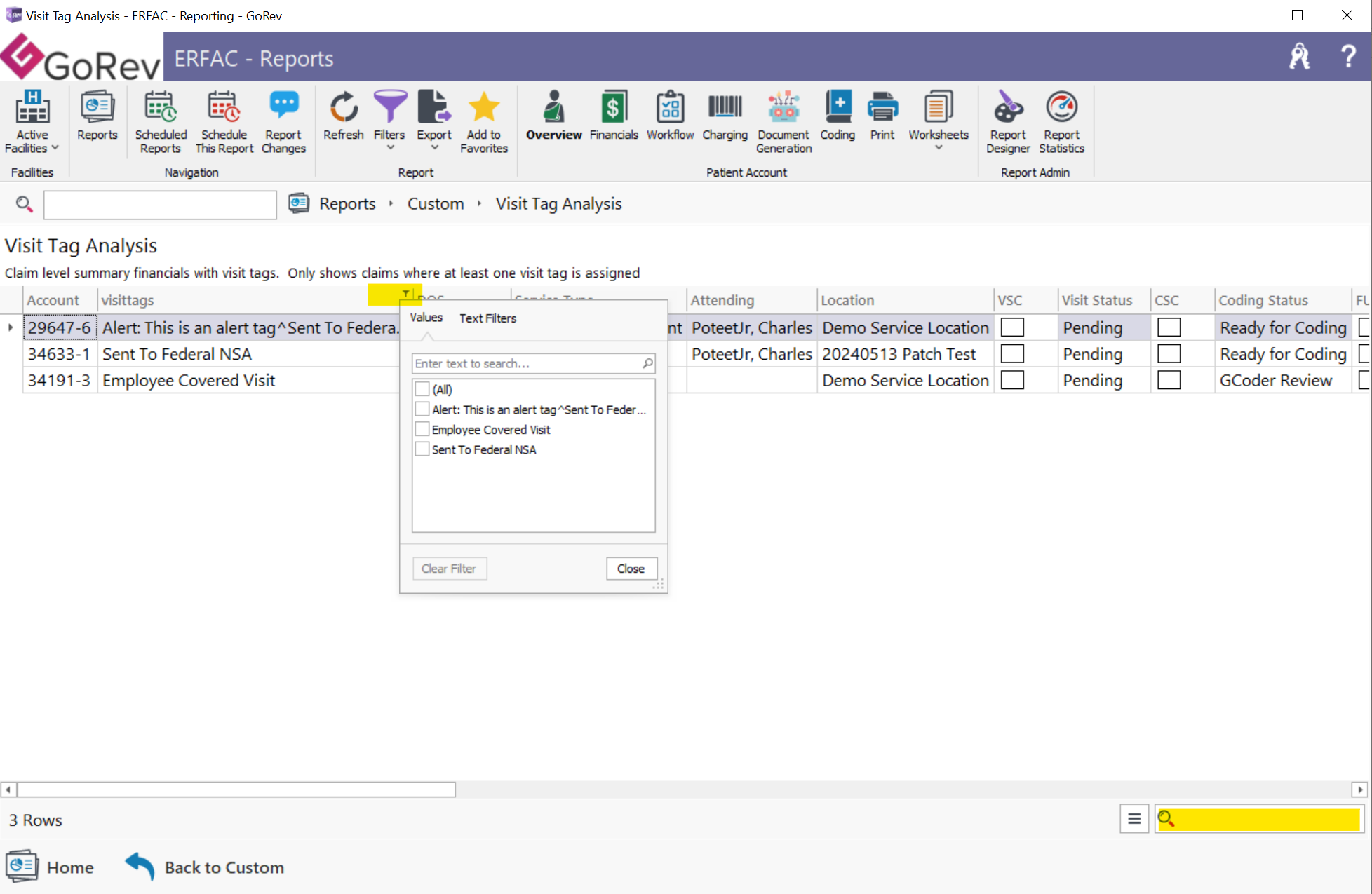Open the grid options hamburger menu
1372x894 pixels.
pos(1134,818)
